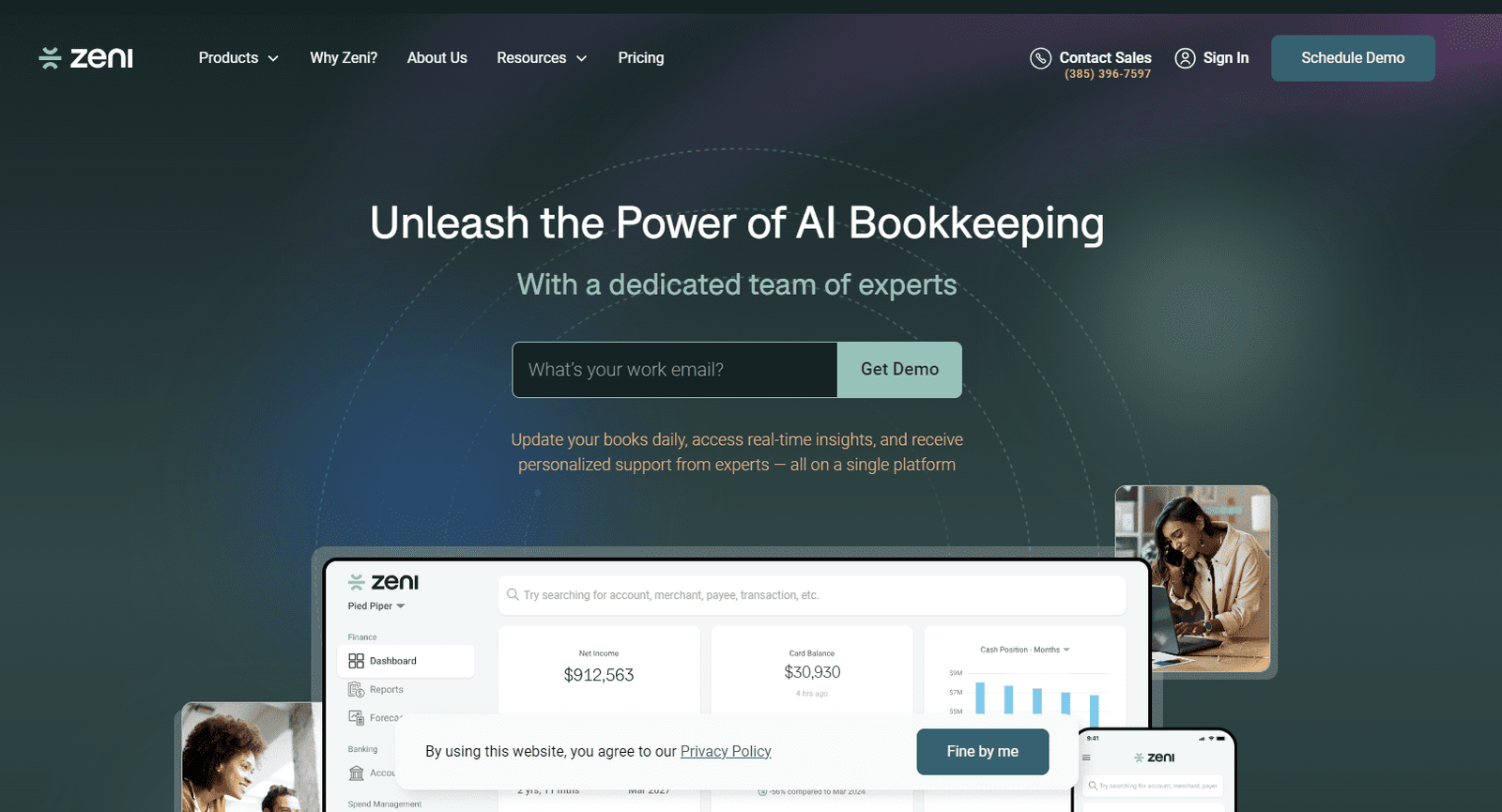
Task: Click the phone mockup search field
Action: [x=1155, y=786]
